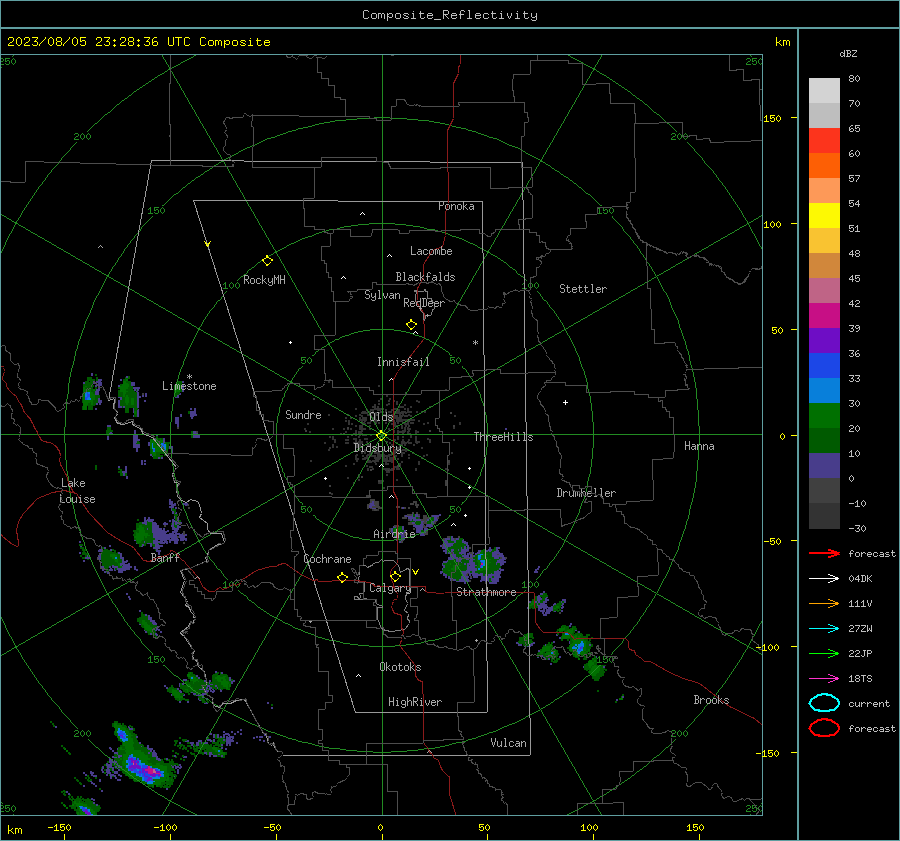Viewport: 900px width, 841px height.
Task: Click the Limestone label
Action: click(189, 386)
